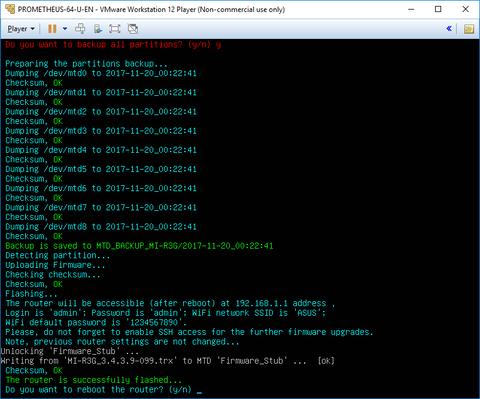480x399 pixels.
Task: Click 'The router is successfully flashed...' line
Action: click(x=94, y=380)
